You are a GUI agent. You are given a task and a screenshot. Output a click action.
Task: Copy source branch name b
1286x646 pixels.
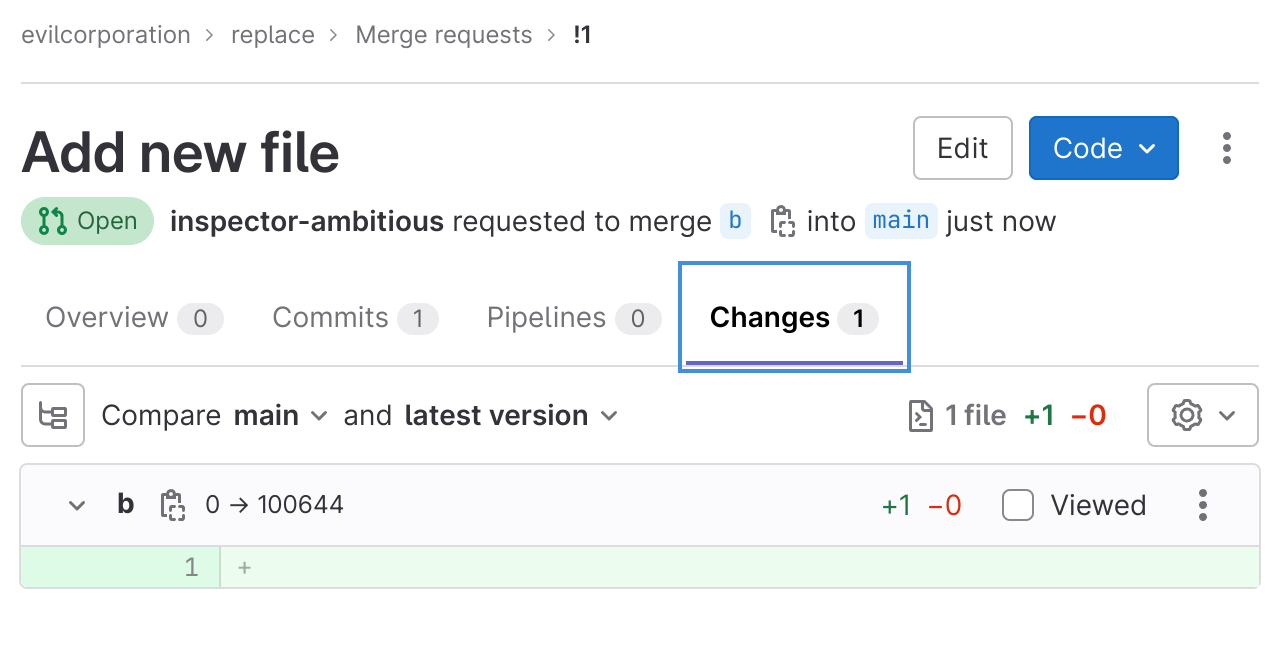click(x=781, y=221)
